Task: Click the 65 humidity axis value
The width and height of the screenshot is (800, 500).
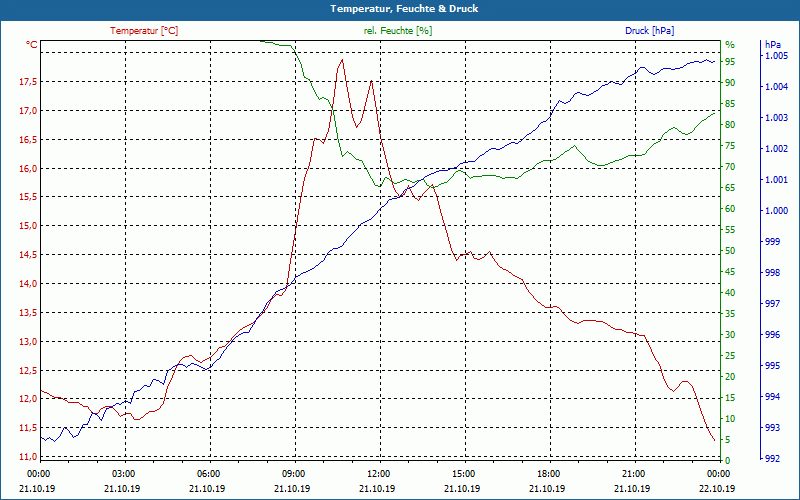Action: 730,188
